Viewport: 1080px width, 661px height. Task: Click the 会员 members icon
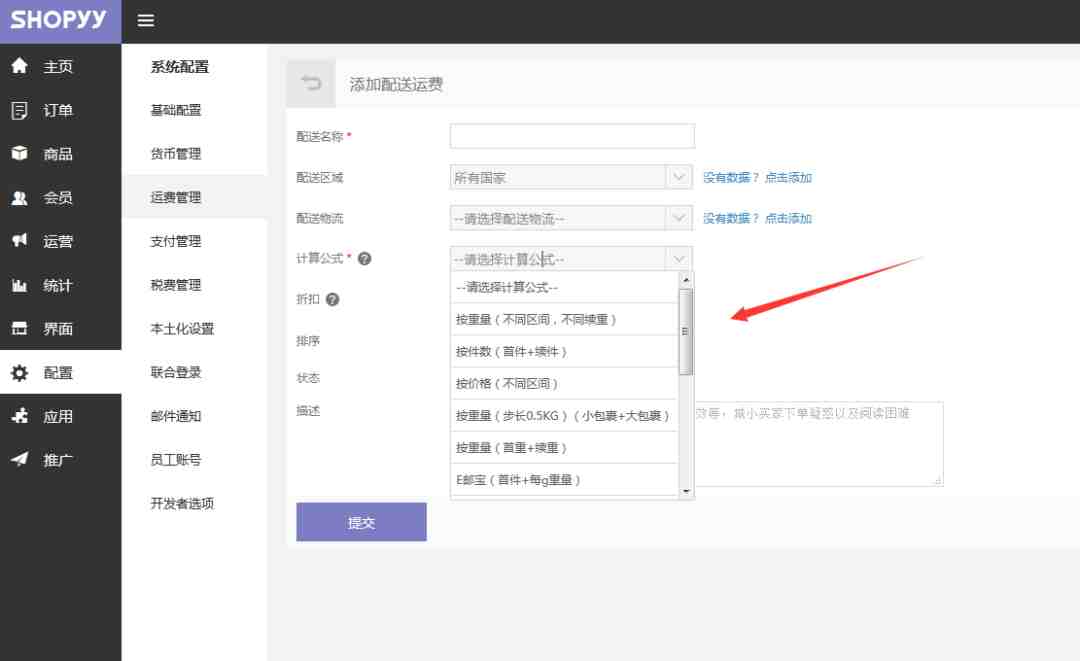19,198
